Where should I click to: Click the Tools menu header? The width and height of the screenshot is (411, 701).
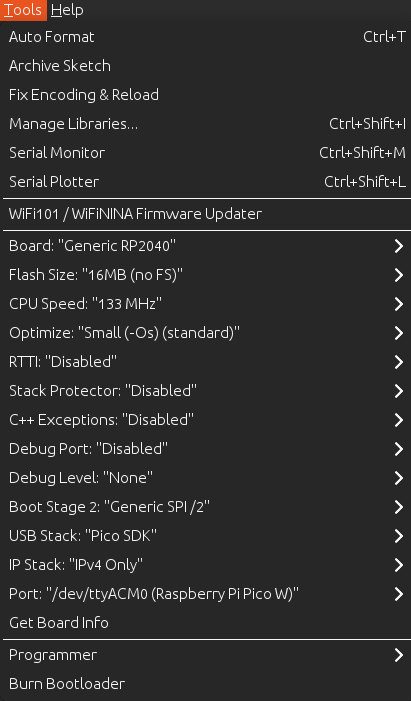pos(23,10)
